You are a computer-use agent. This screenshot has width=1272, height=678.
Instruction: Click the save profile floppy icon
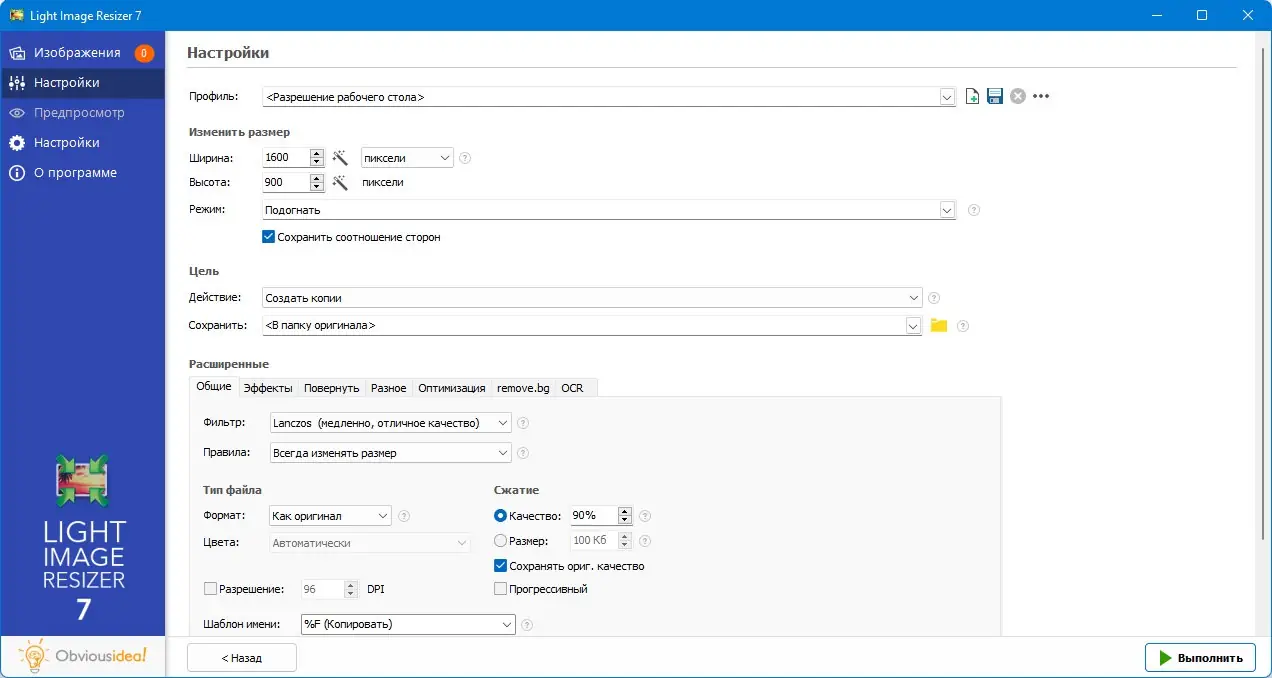point(995,97)
